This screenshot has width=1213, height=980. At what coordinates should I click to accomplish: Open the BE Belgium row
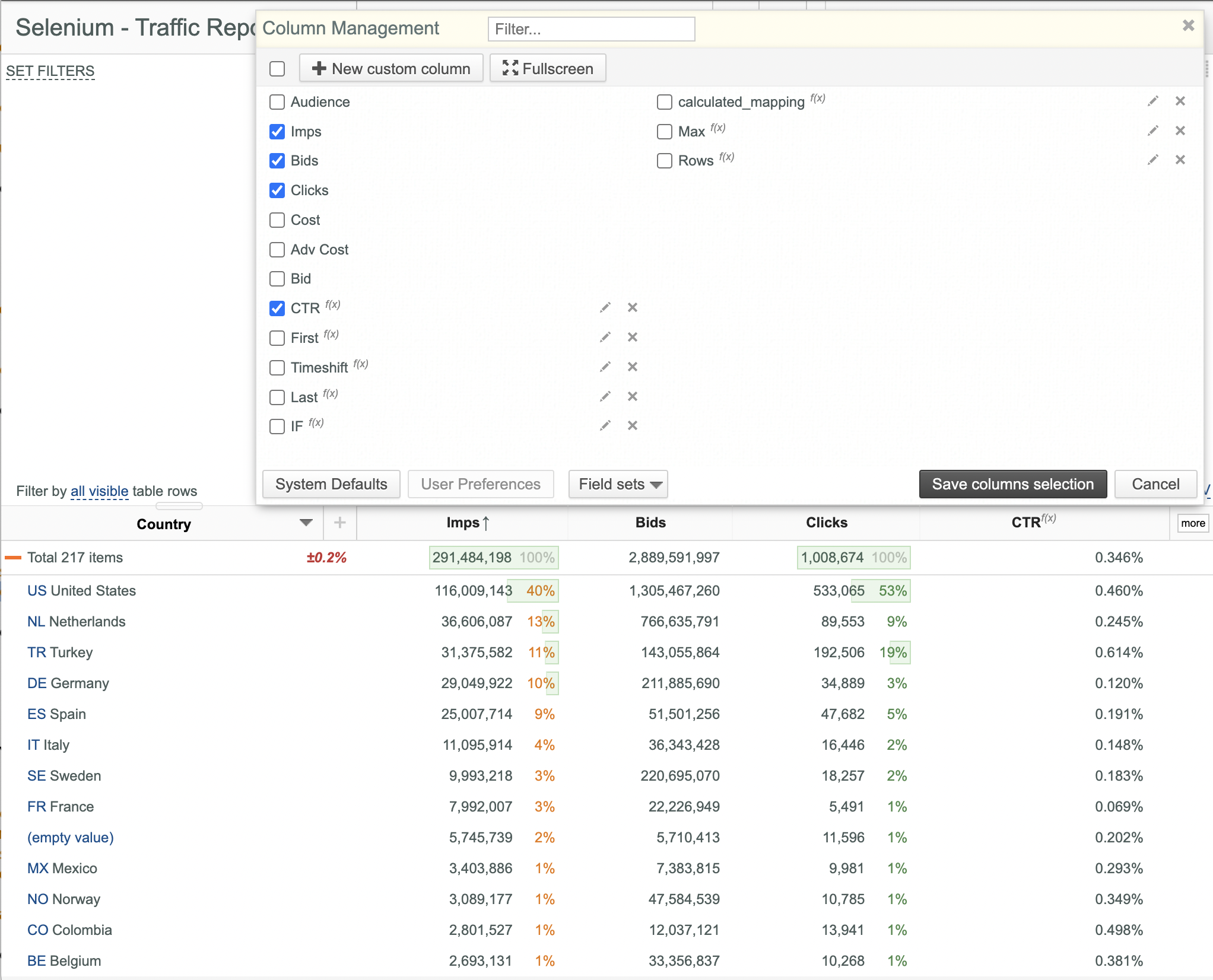click(64, 961)
